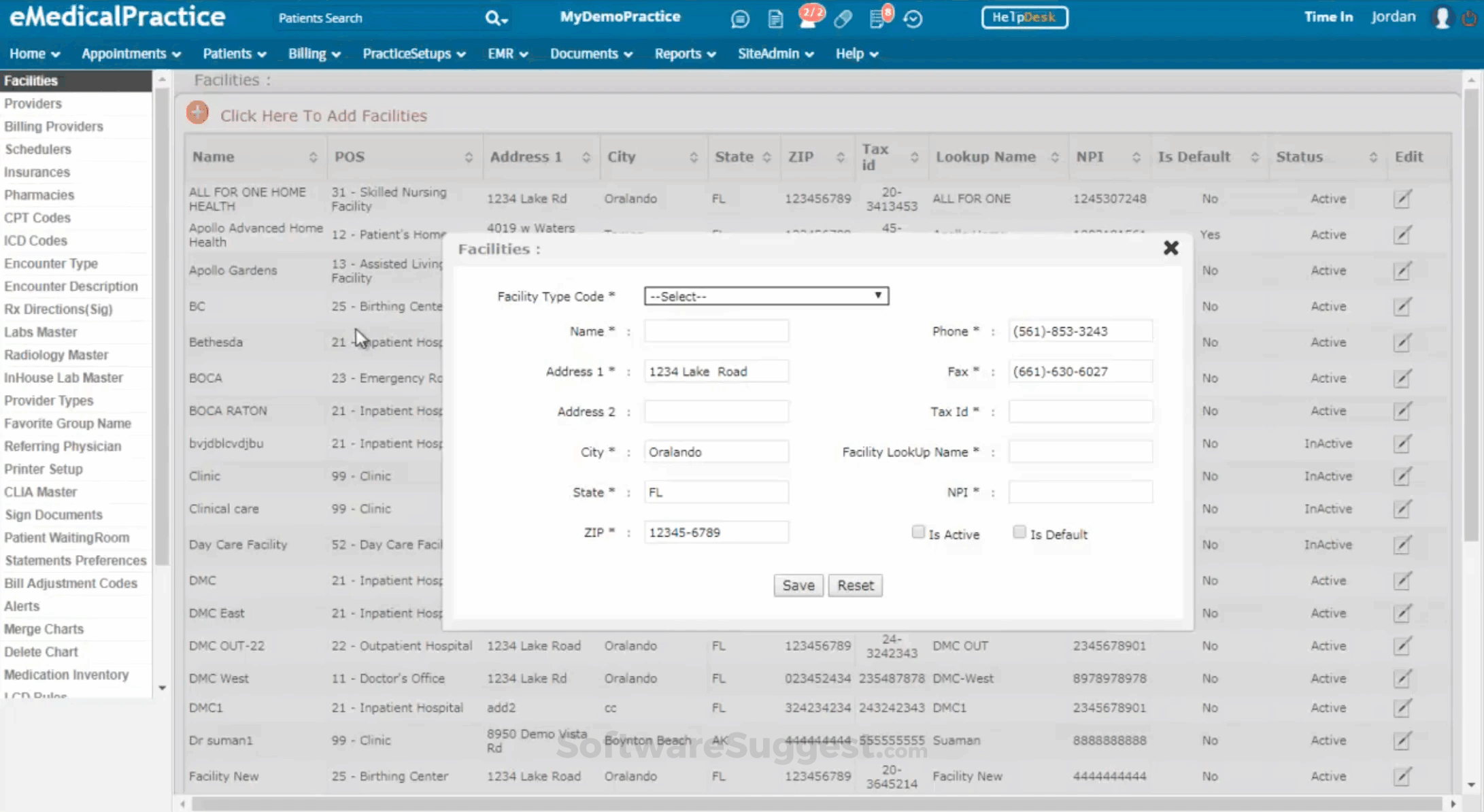Viewport: 1484px width, 812px height.
Task: Open the chat messages icon in the header
Action: [740, 18]
